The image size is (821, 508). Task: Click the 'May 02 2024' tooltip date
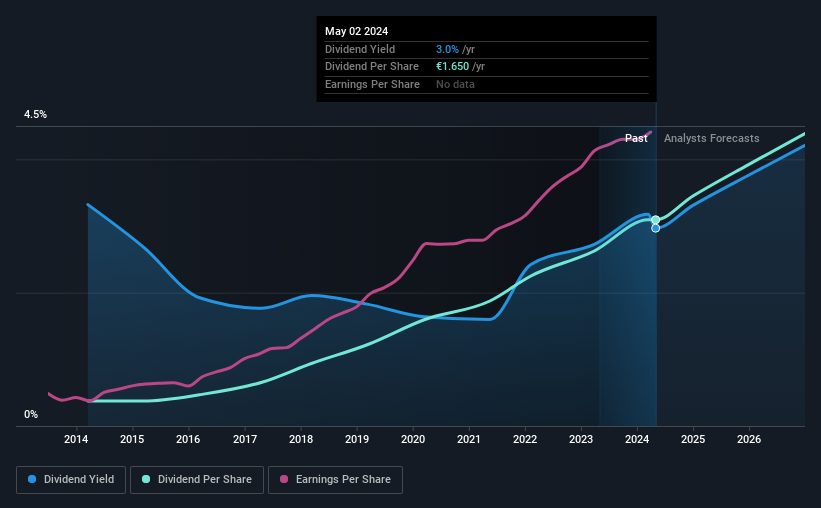point(357,31)
